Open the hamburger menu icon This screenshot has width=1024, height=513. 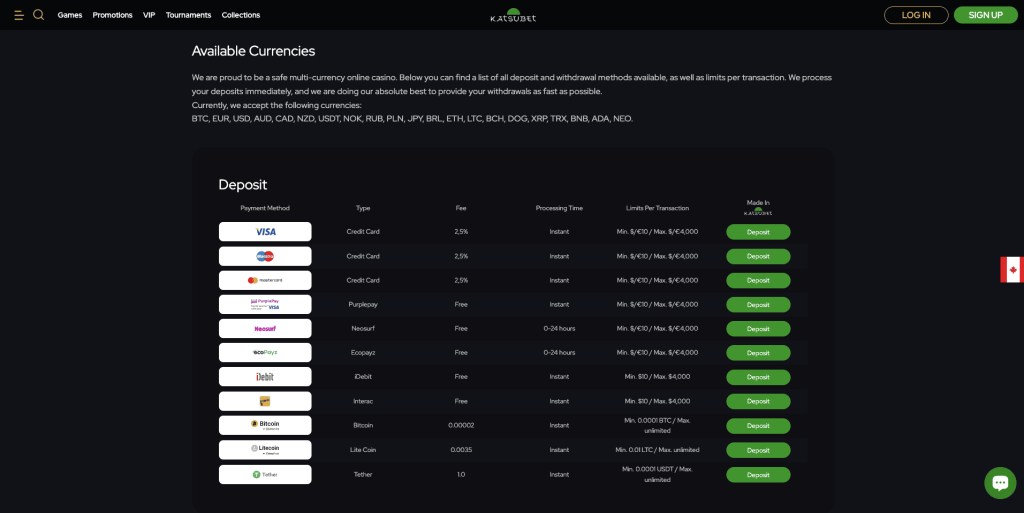point(19,15)
